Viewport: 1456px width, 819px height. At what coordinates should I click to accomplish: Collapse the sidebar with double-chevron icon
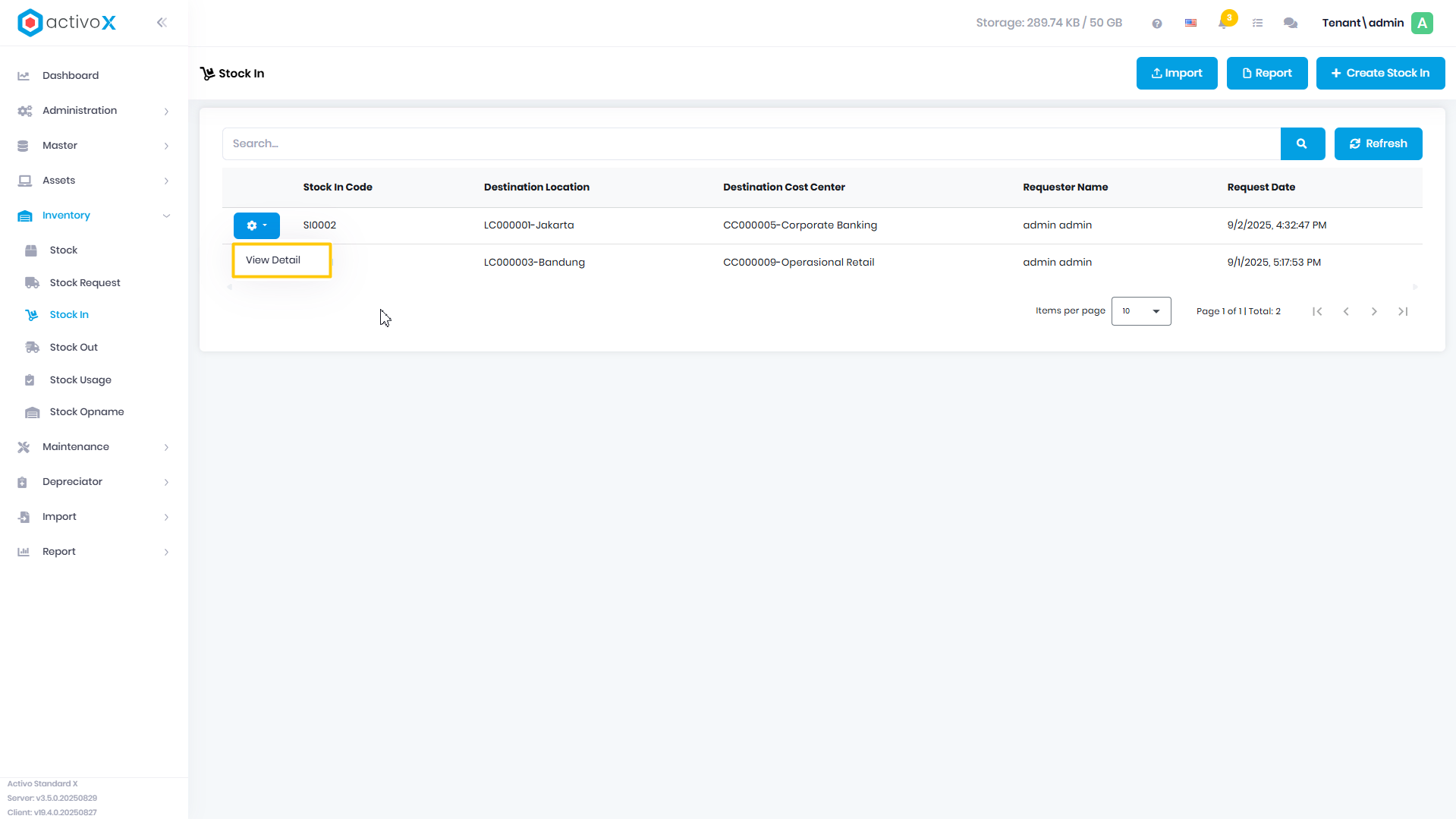[x=162, y=23]
